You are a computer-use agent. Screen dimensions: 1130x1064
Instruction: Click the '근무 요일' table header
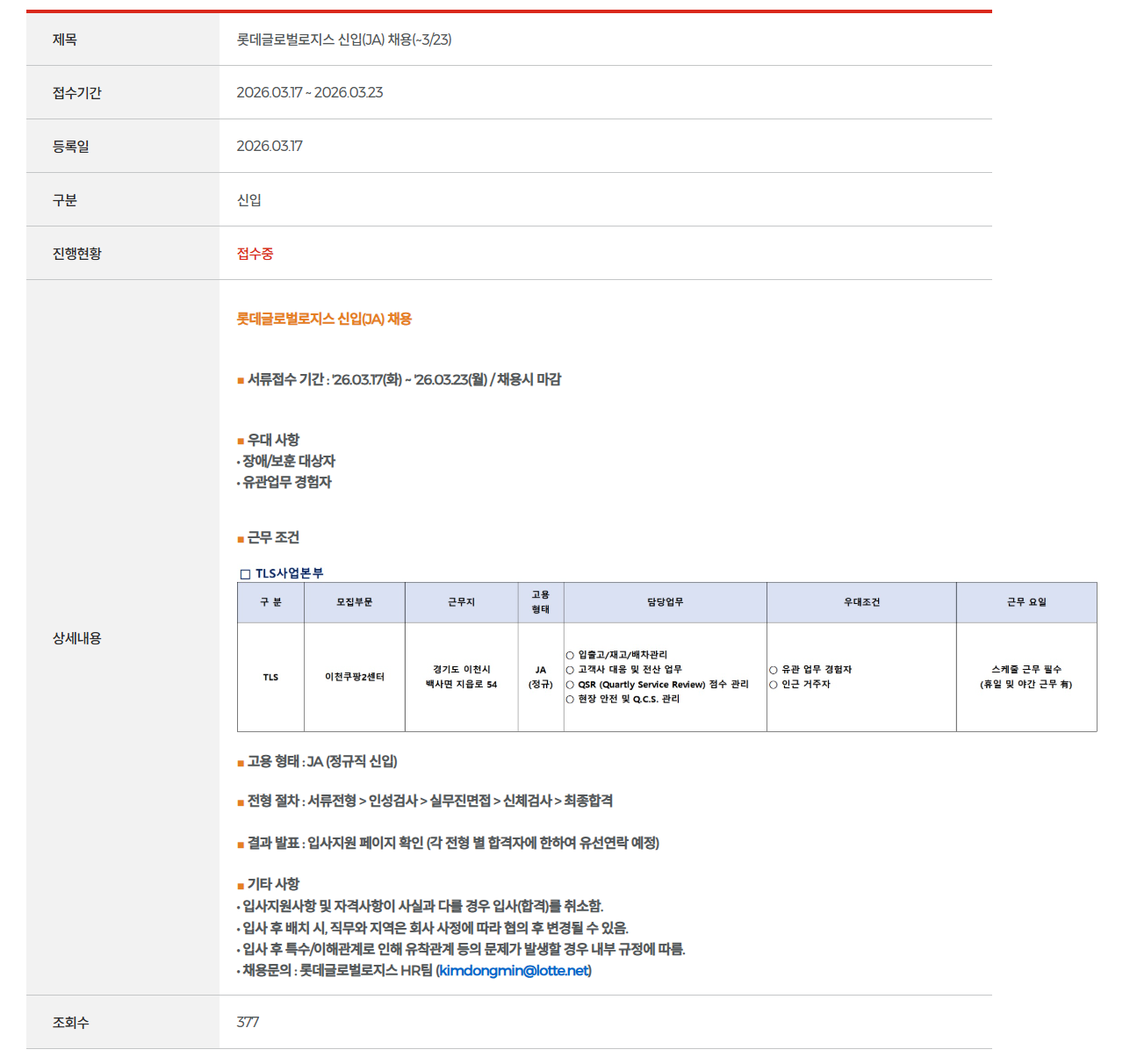tap(1026, 602)
